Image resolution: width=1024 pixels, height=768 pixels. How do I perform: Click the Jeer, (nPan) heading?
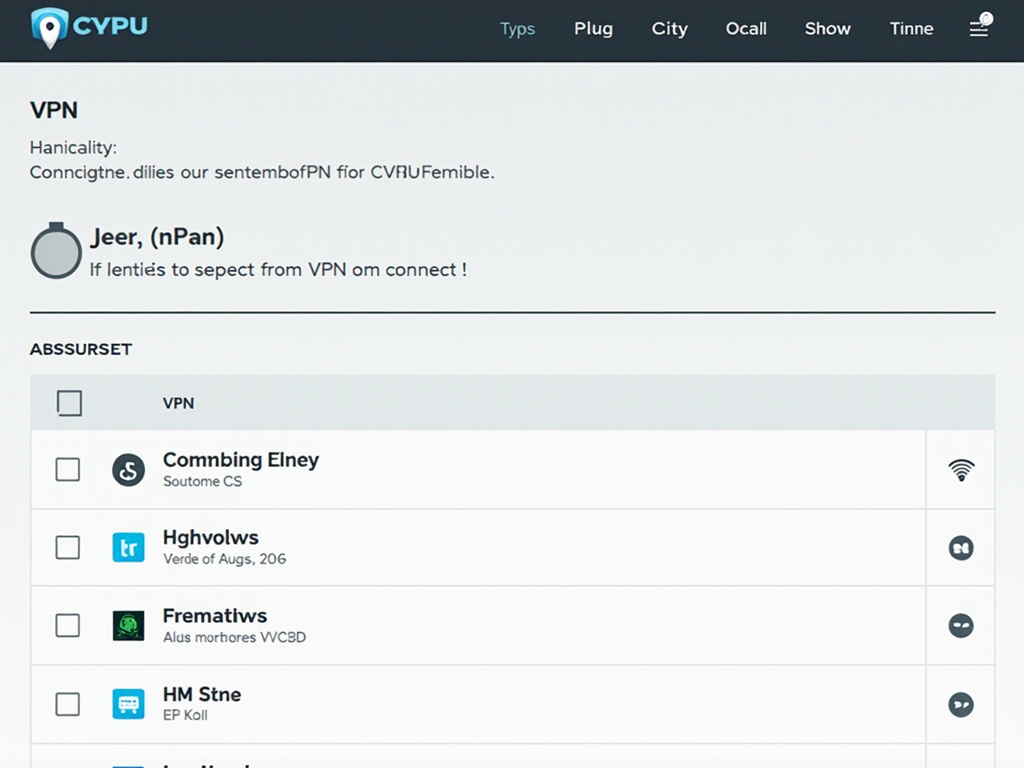pos(157,237)
